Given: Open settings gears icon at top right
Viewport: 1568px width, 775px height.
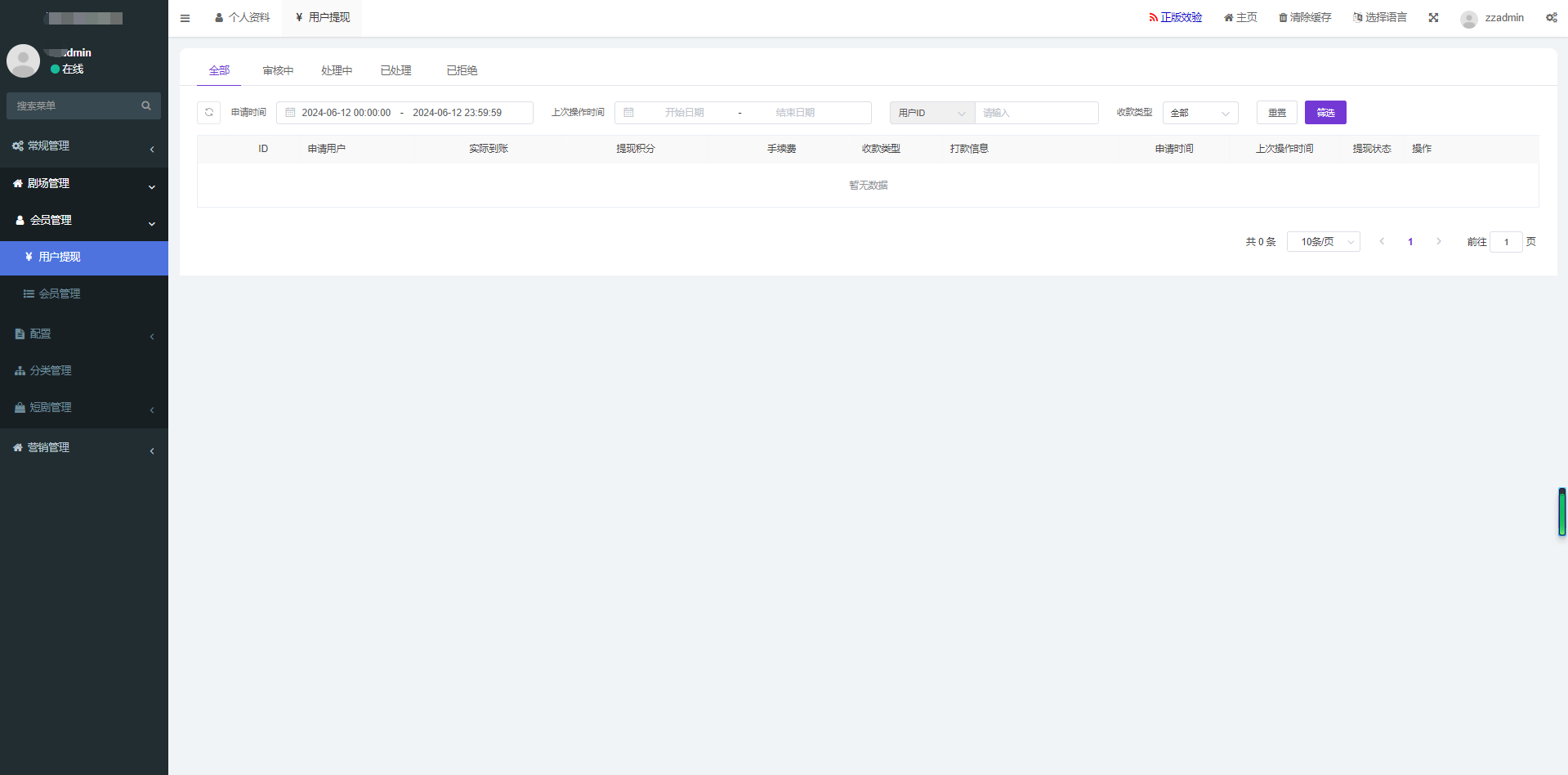Looking at the screenshot, I should point(1551,18).
